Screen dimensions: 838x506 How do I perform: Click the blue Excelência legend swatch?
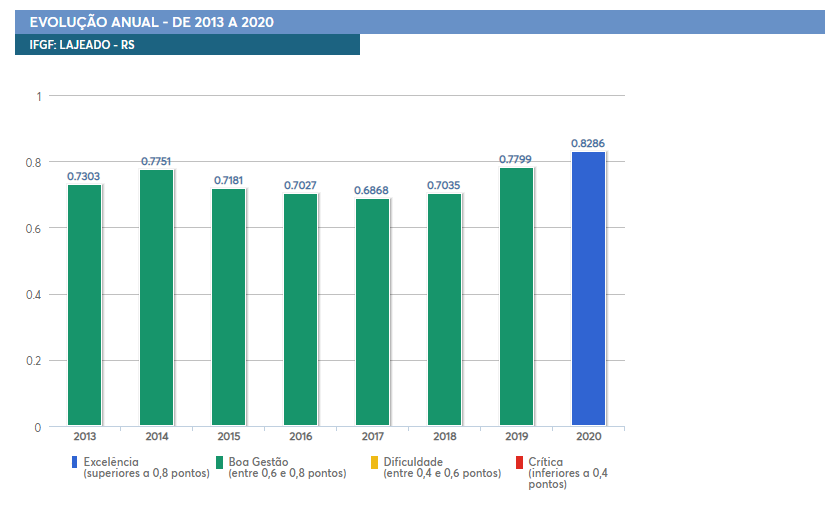[x=75, y=462]
